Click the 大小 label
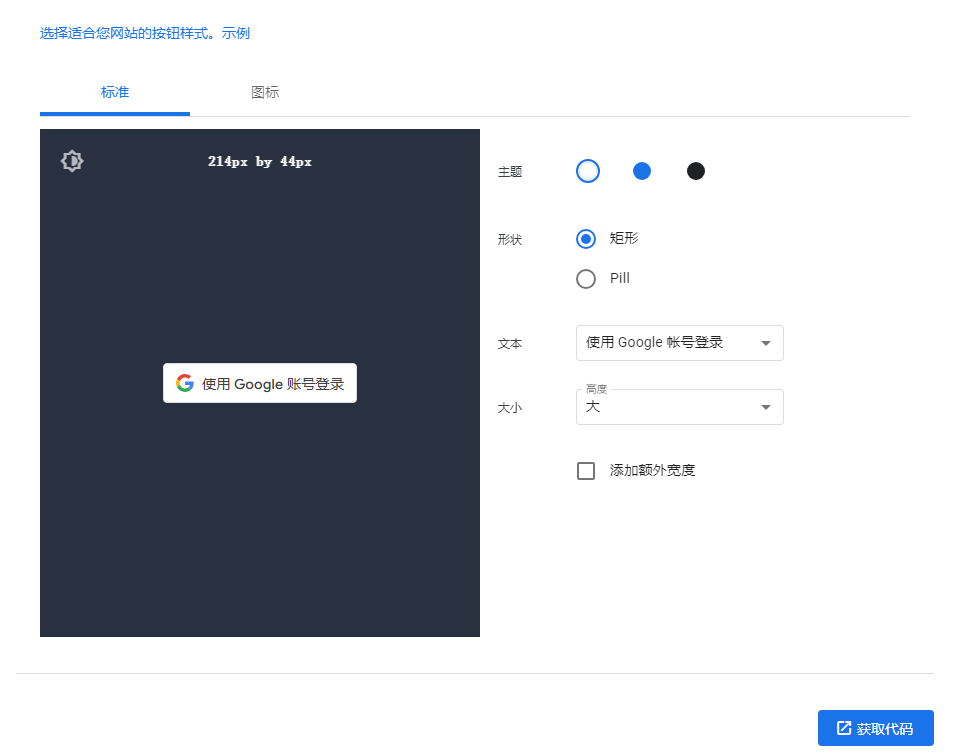958x754 pixels. (x=510, y=408)
